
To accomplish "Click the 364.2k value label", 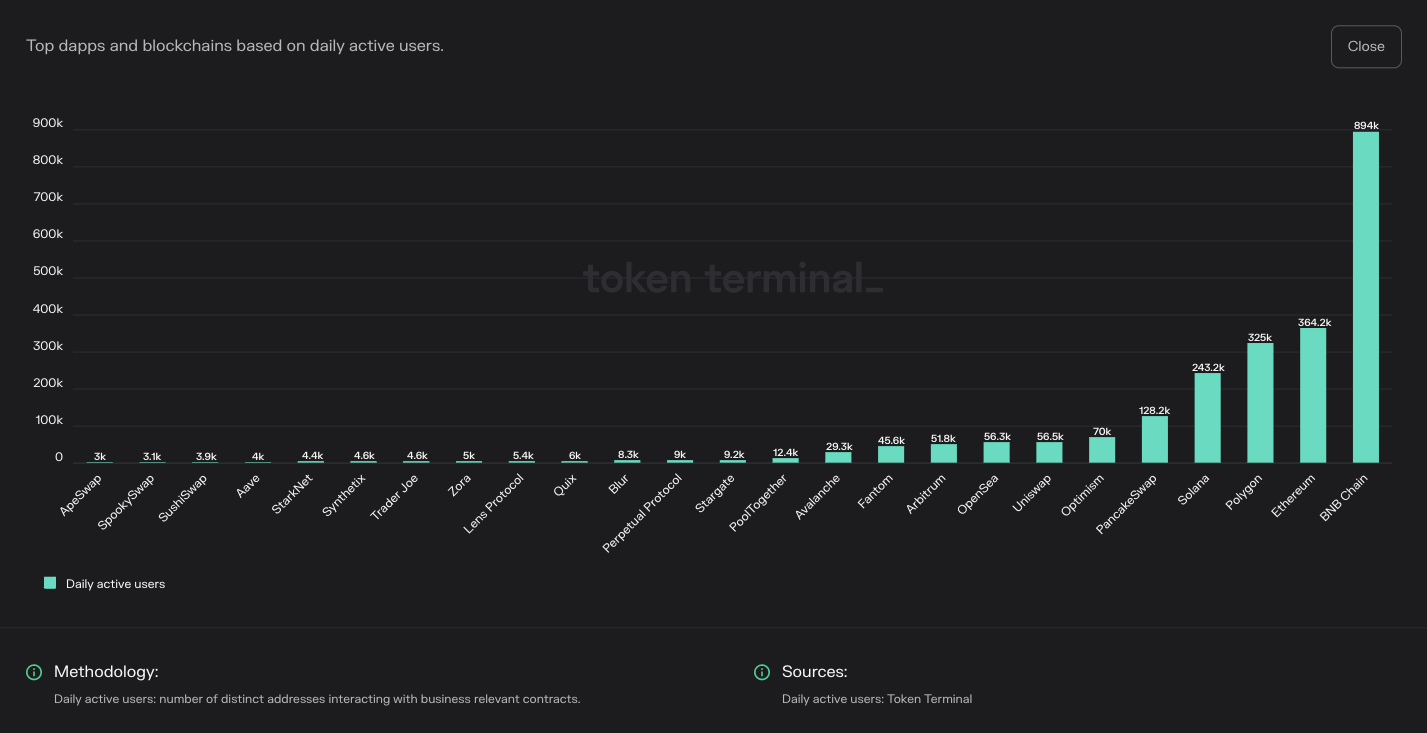I will click(1314, 322).
